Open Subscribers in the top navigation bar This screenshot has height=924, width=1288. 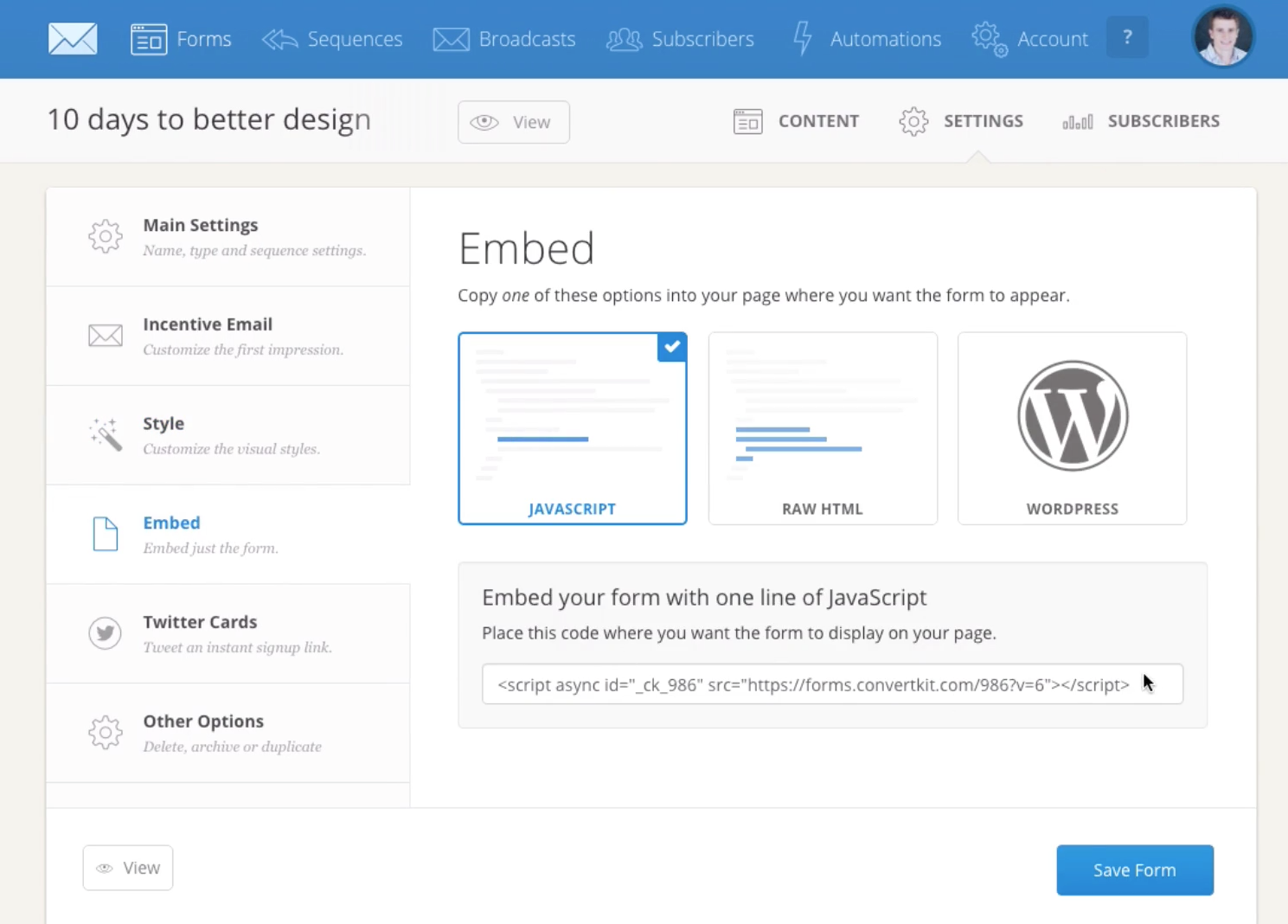(680, 39)
